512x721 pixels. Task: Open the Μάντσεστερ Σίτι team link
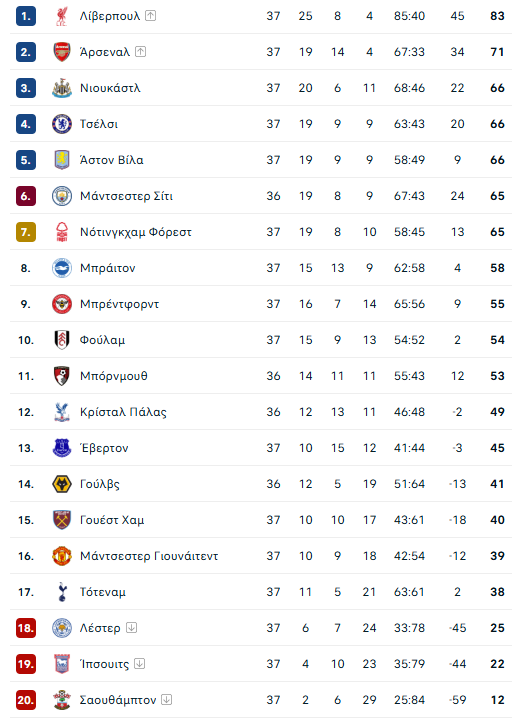[x=127, y=196]
